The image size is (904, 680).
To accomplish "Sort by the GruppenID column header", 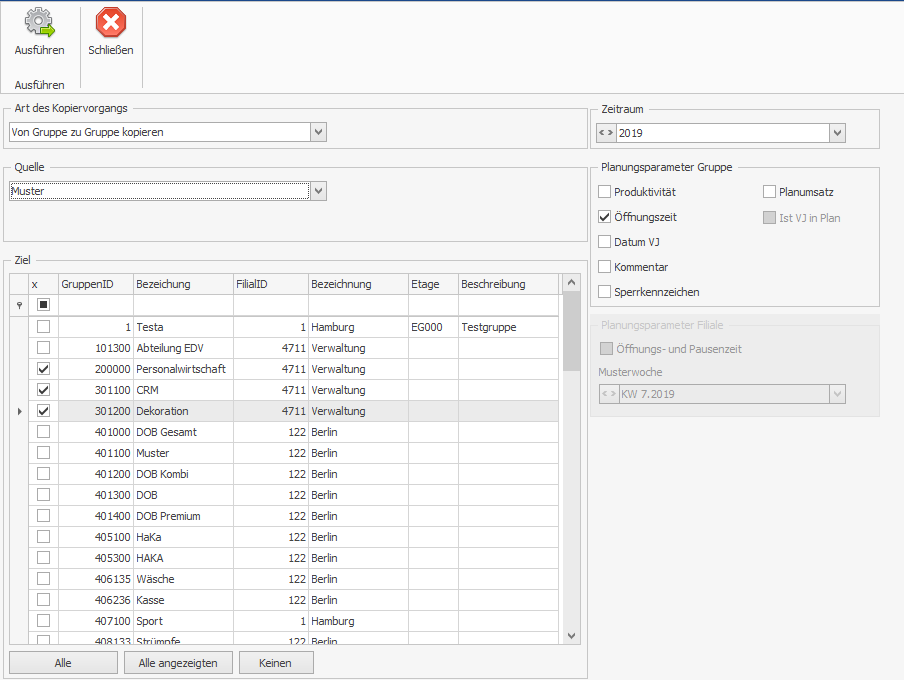I will (94, 284).
